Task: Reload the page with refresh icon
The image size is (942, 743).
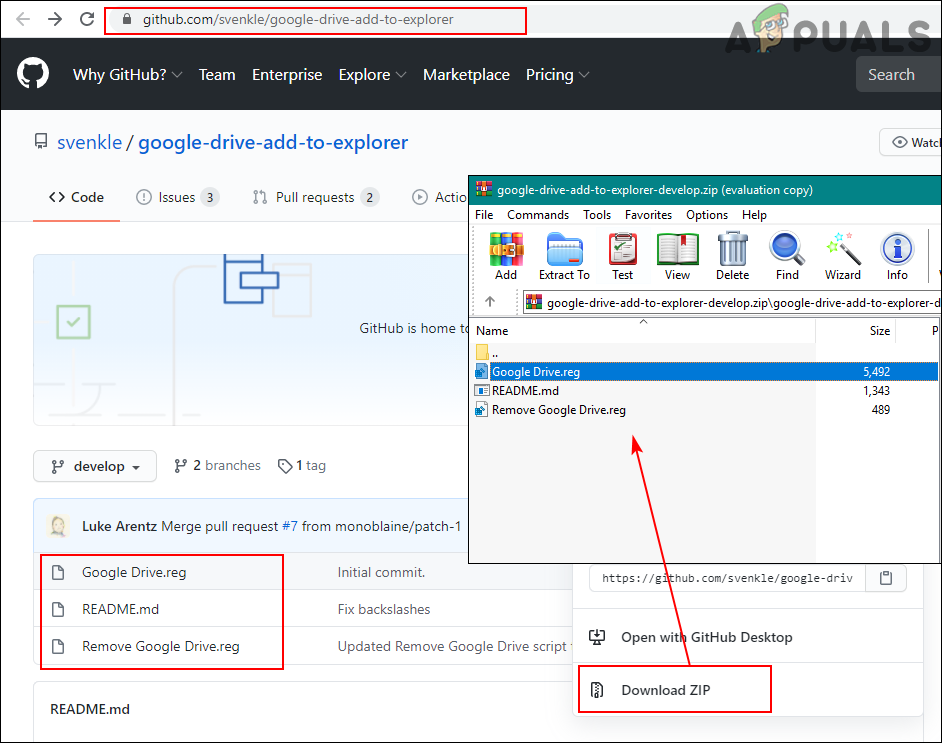Action: pyautogui.click(x=87, y=19)
